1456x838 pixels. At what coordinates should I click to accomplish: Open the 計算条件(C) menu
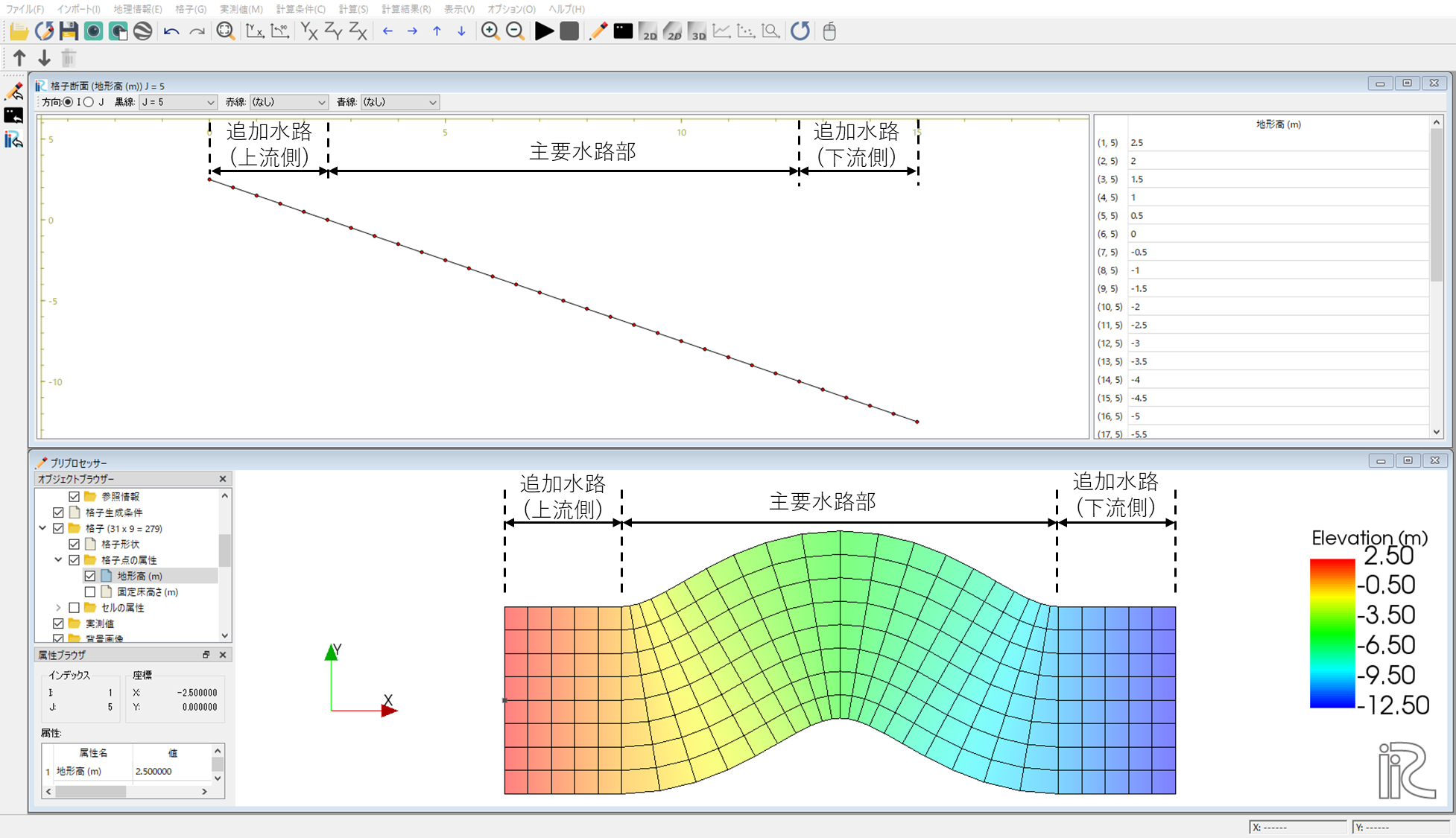[x=300, y=9]
